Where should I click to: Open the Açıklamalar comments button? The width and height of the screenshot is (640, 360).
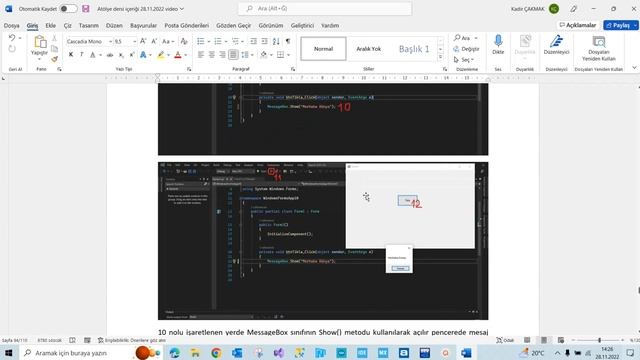coord(578,25)
